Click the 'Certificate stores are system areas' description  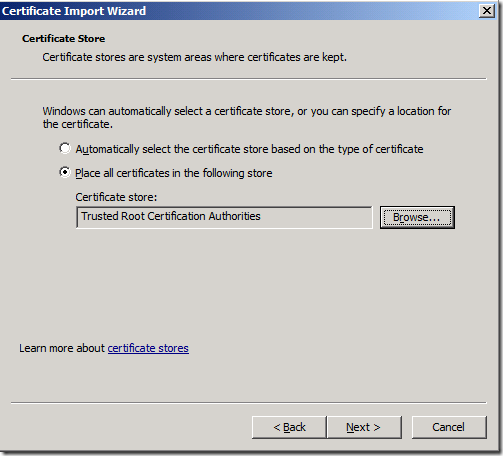point(194,57)
